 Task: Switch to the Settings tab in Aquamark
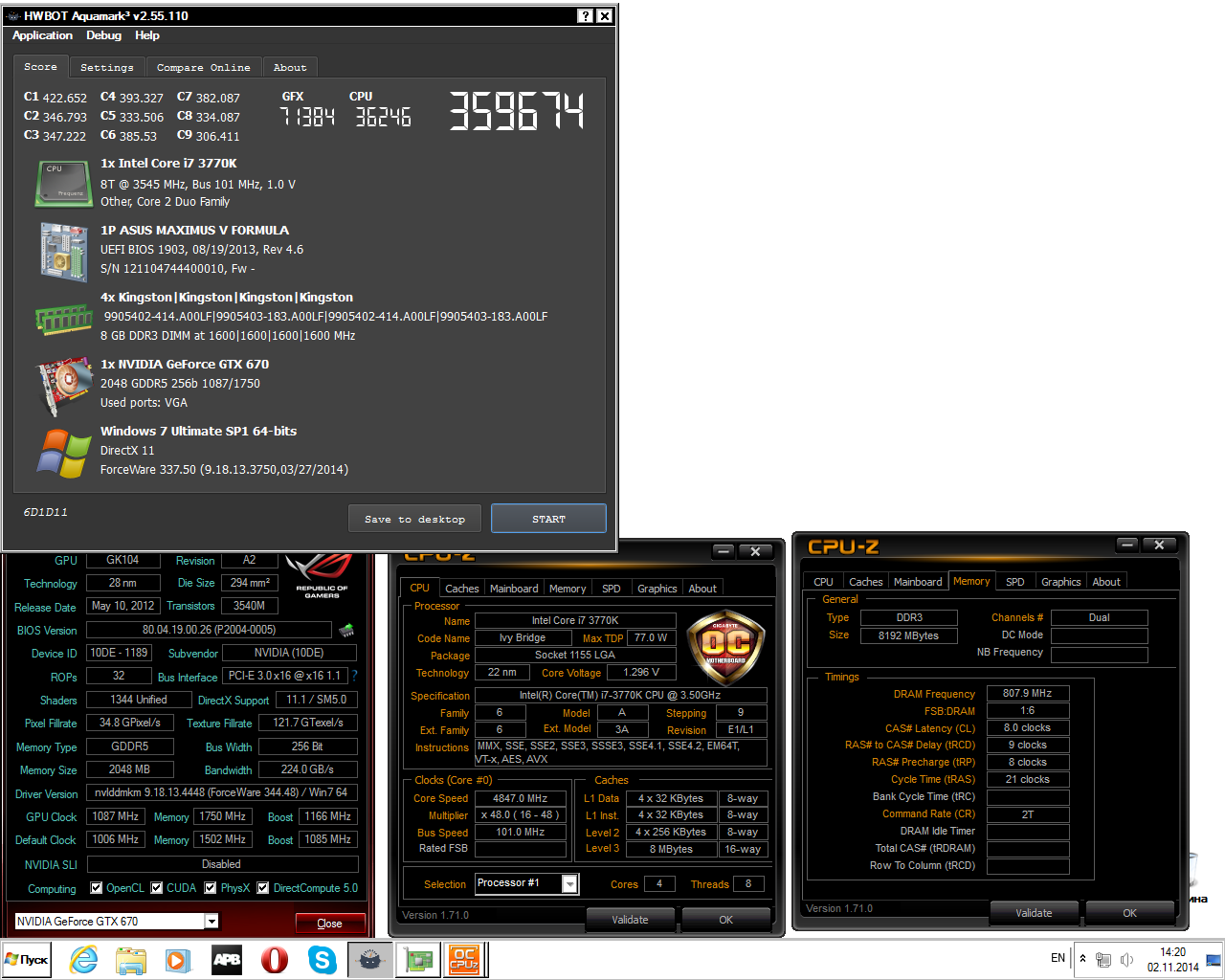[x=107, y=67]
